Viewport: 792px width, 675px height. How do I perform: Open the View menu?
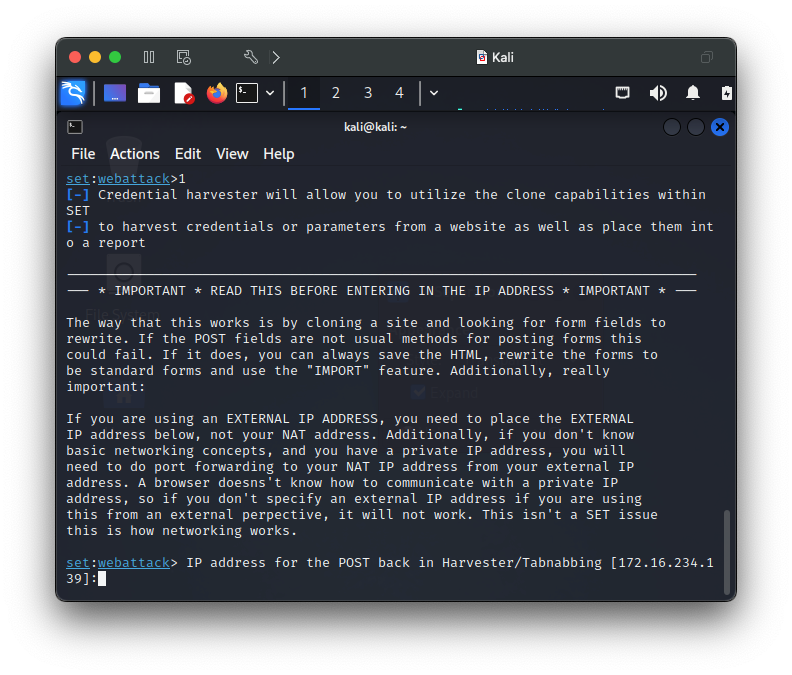pos(232,154)
